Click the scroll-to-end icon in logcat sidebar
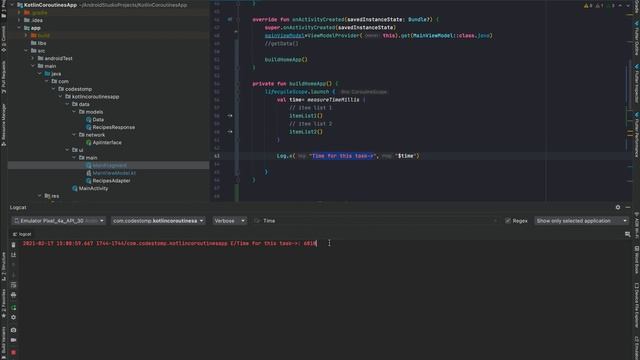The image size is (640, 360). click(13, 255)
